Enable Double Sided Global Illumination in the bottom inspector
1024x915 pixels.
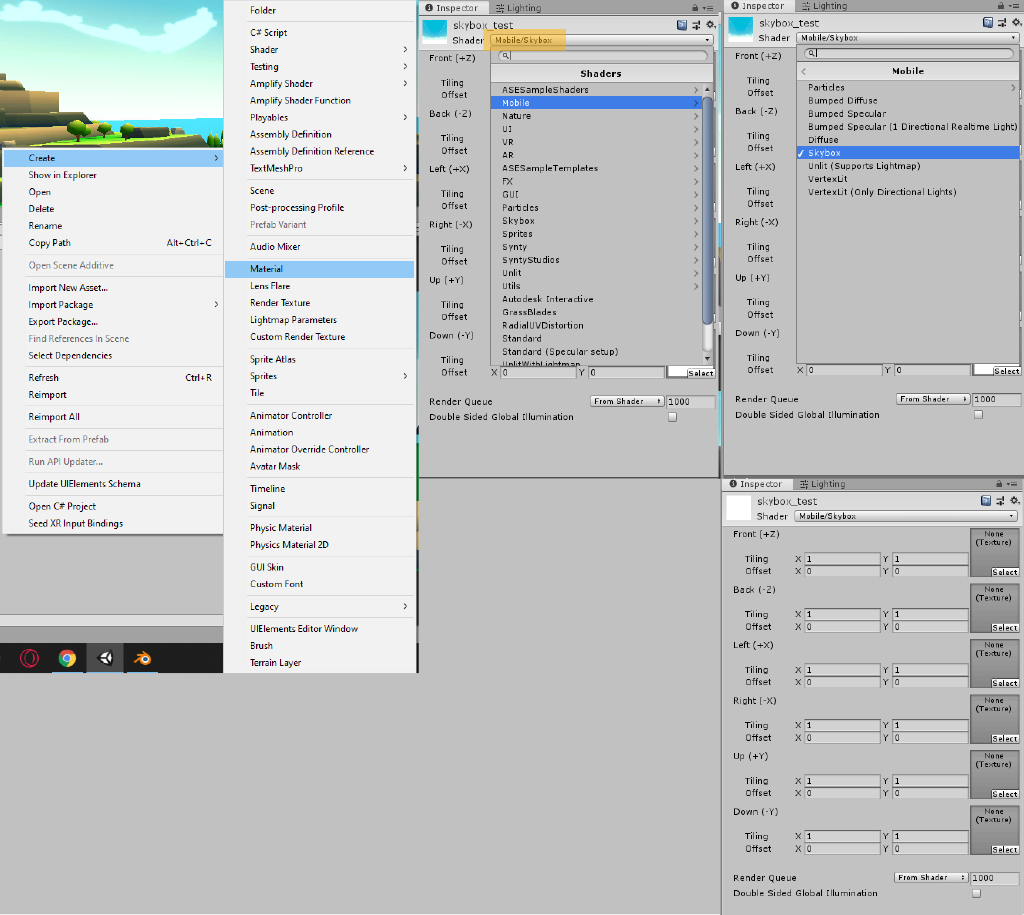(x=977, y=894)
